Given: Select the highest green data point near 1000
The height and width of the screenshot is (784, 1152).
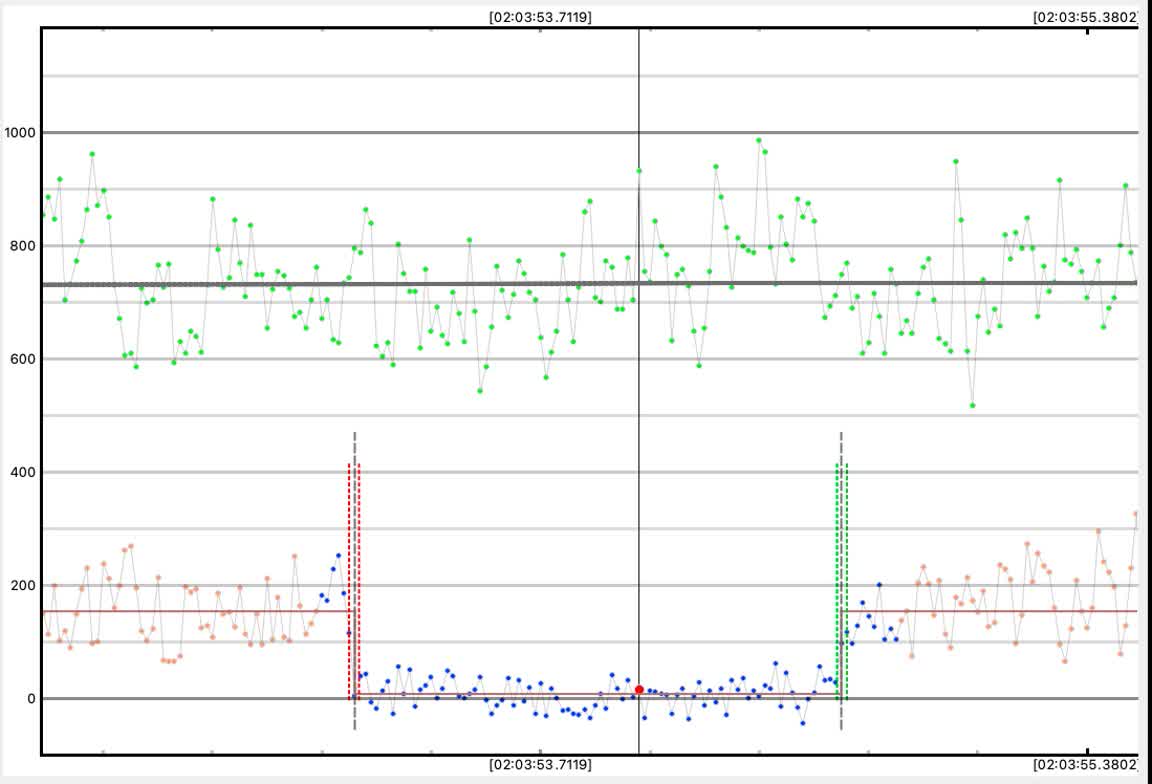Looking at the screenshot, I should point(759,141).
